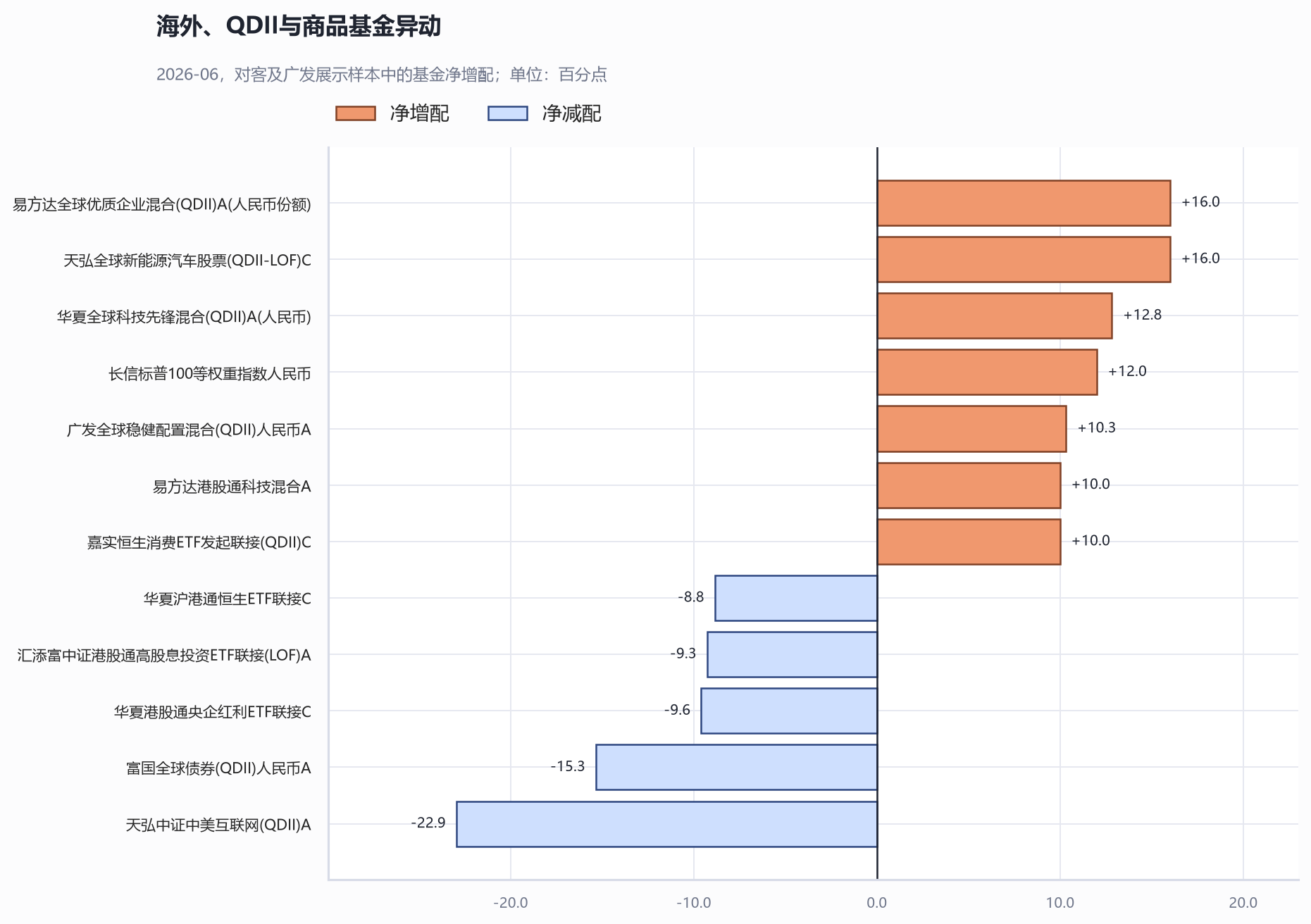Click label 华夏港股通央企红利ETF联接C
The width and height of the screenshot is (1311, 924).
tap(212, 712)
